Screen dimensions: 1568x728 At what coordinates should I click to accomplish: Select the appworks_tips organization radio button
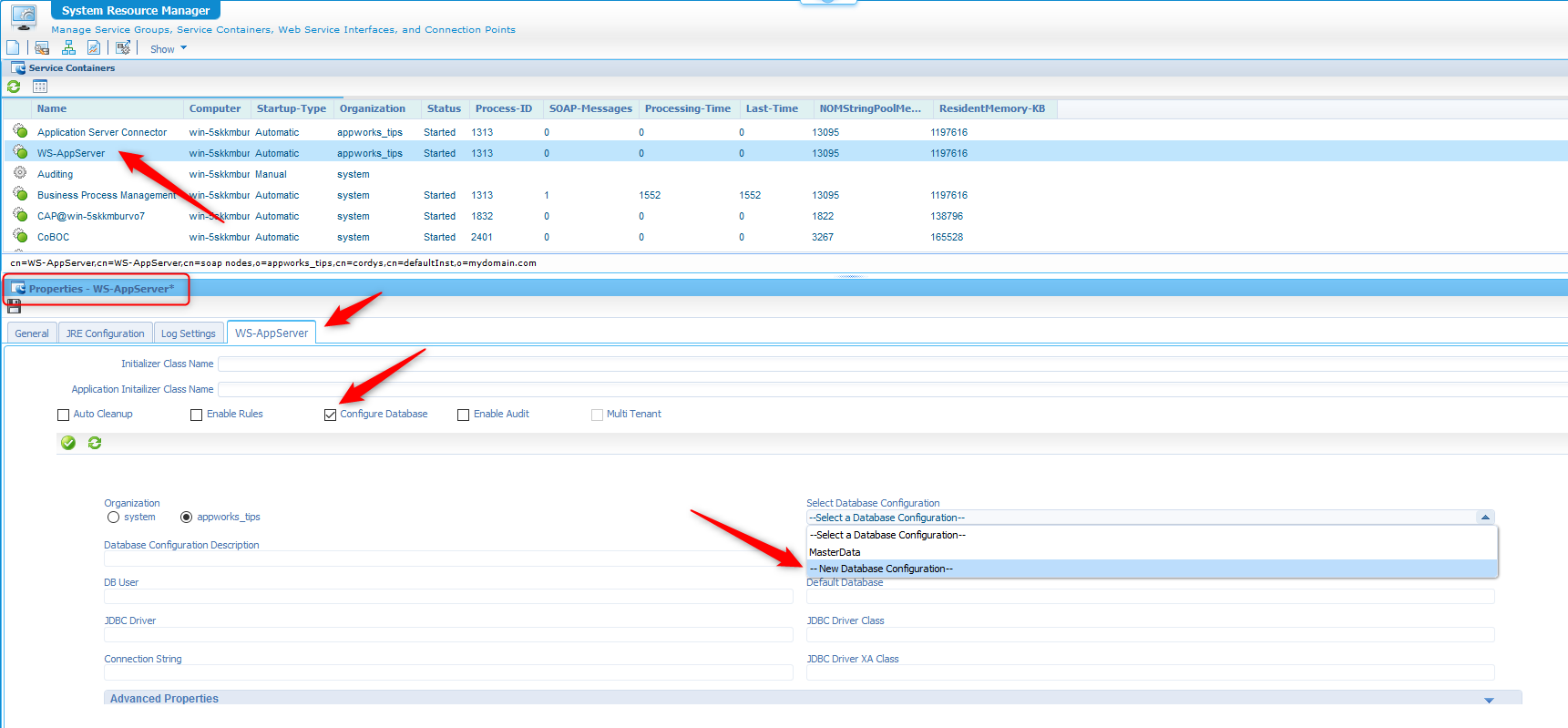186,518
